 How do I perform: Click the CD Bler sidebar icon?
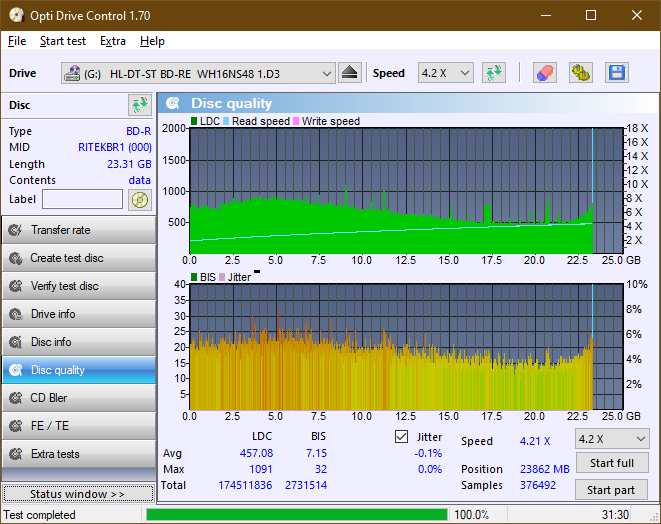click(16, 398)
